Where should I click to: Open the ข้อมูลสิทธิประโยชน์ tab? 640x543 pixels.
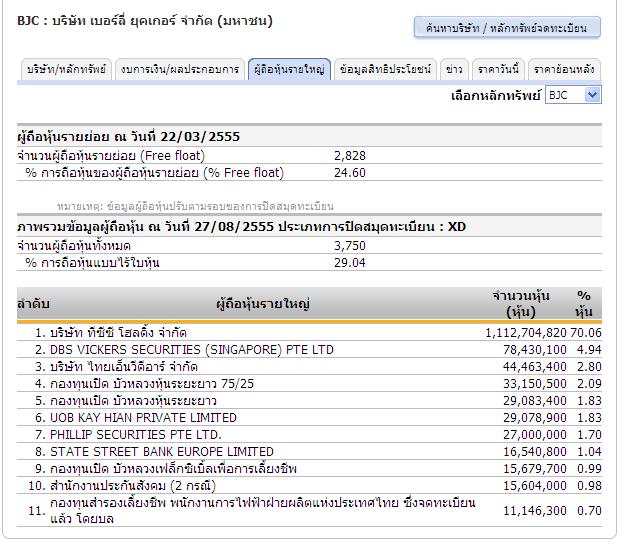[385, 69]
